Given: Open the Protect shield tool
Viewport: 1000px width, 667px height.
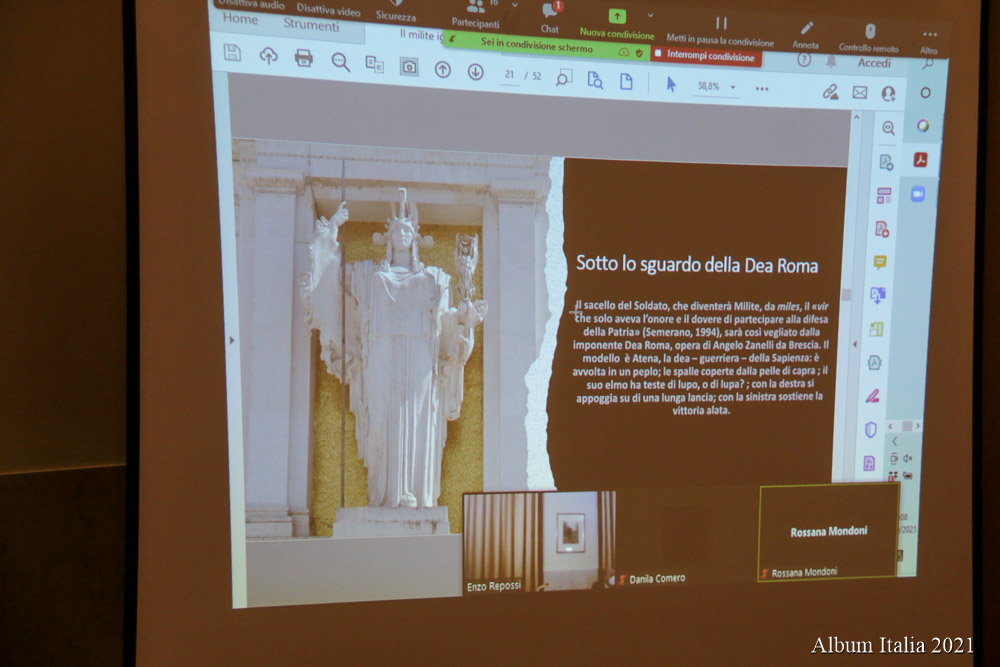Looking at the screenshot, I should pos(871,430).
